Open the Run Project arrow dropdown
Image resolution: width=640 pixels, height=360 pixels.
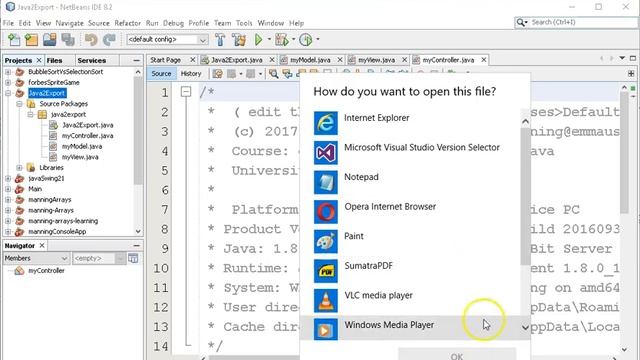coord(269,40)
